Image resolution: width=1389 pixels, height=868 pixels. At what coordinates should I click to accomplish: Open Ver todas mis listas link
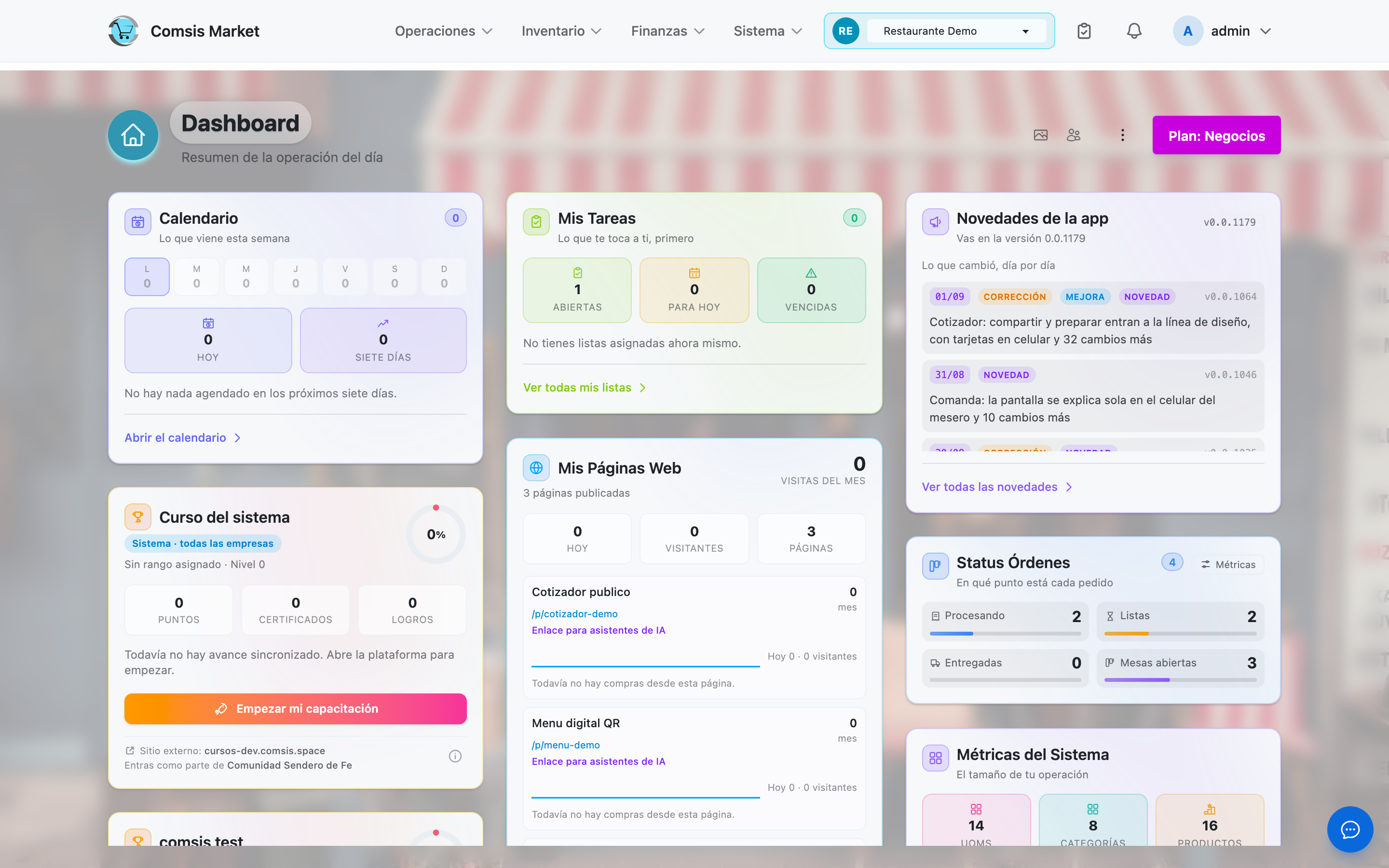(585, 388)
